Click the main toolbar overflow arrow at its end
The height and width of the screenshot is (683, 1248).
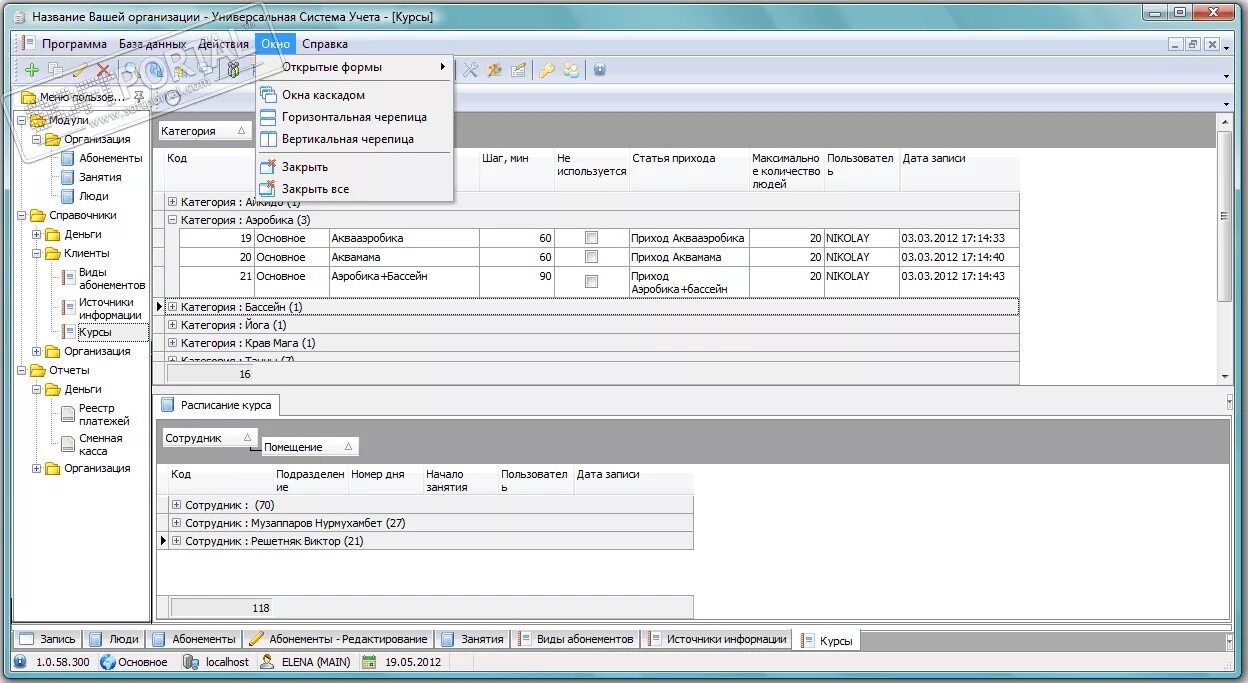(x=1226, y=75)
